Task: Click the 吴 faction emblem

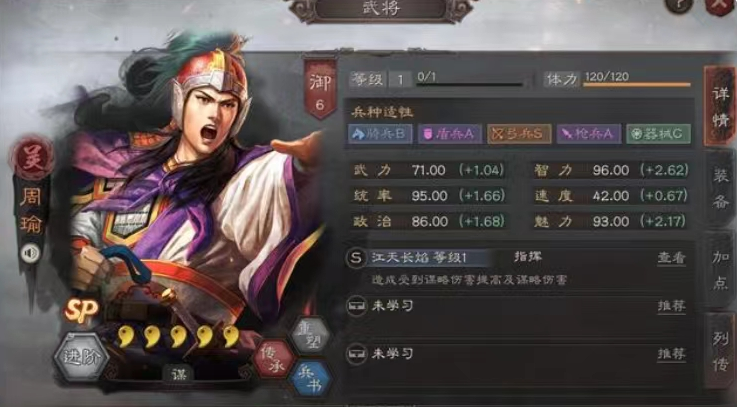Action: (x=32, y=157)
